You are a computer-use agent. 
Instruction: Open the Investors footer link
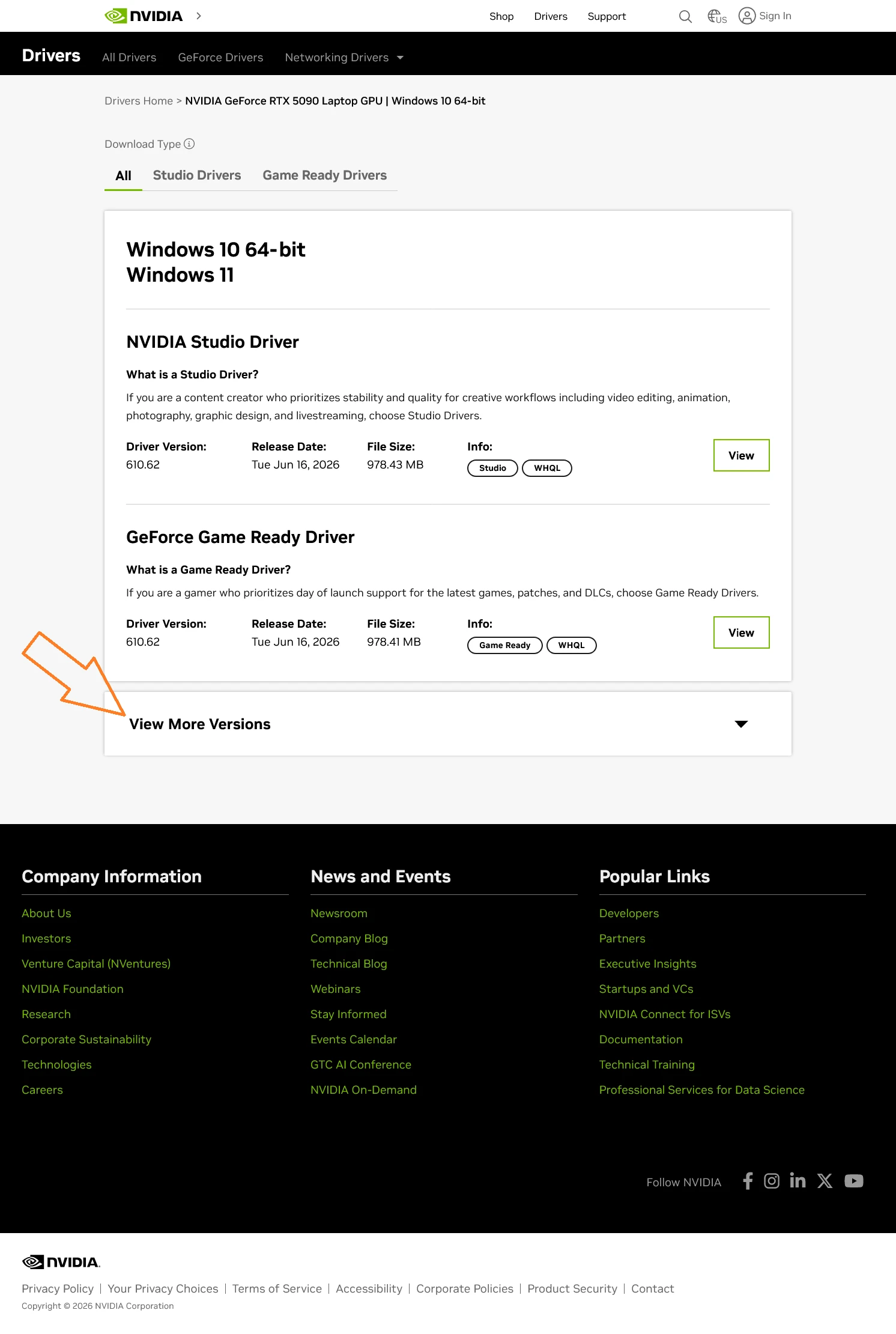click(46, 938)
